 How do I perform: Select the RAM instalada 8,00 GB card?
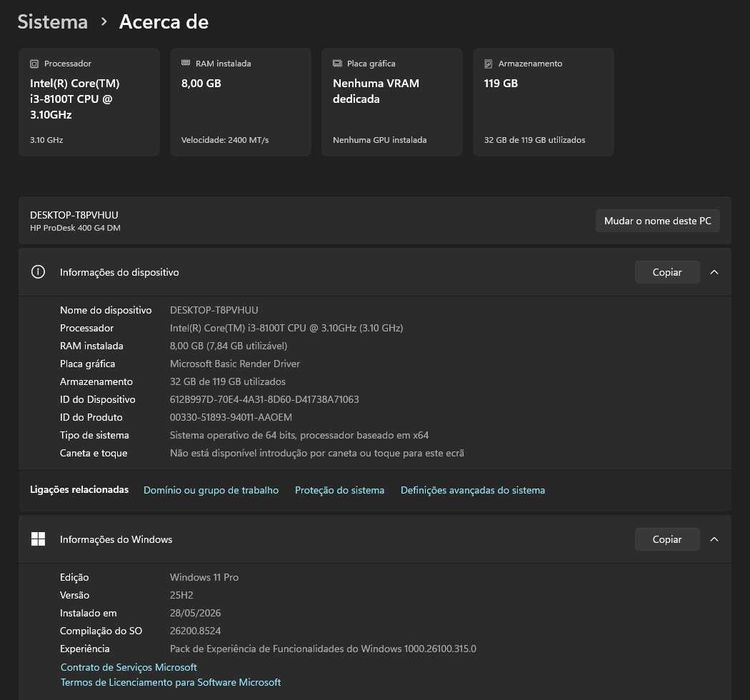click(x=241, y=102)
